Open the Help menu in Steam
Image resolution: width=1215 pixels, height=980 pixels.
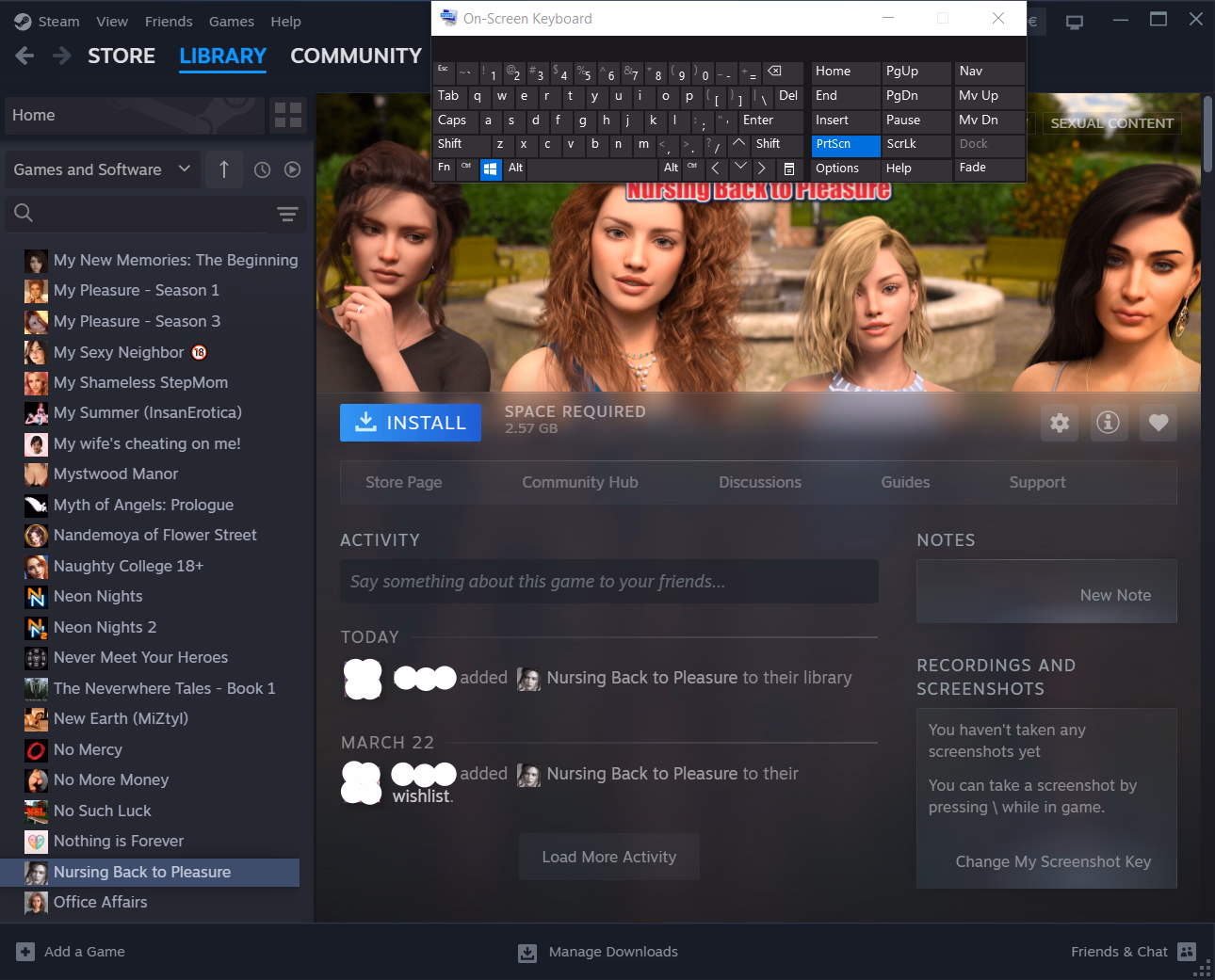286,22
